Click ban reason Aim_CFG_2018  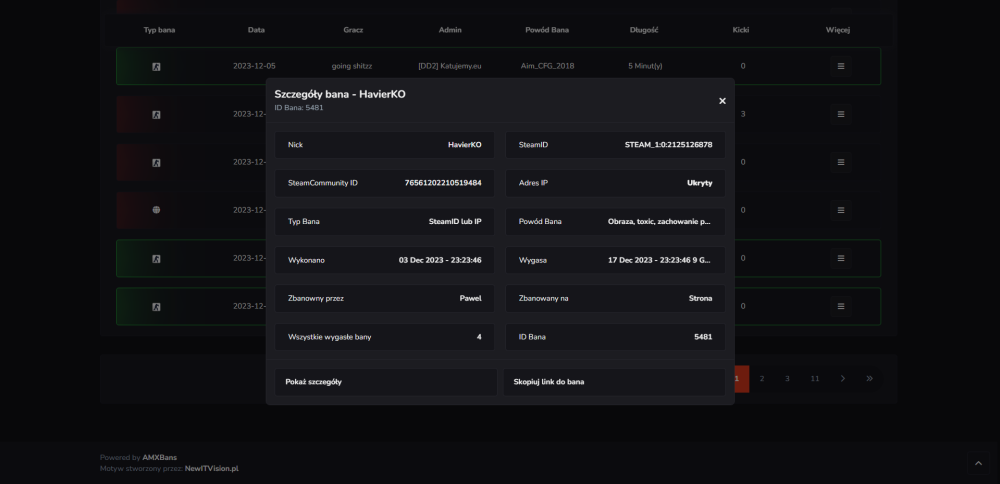click(x=547, y=66)
